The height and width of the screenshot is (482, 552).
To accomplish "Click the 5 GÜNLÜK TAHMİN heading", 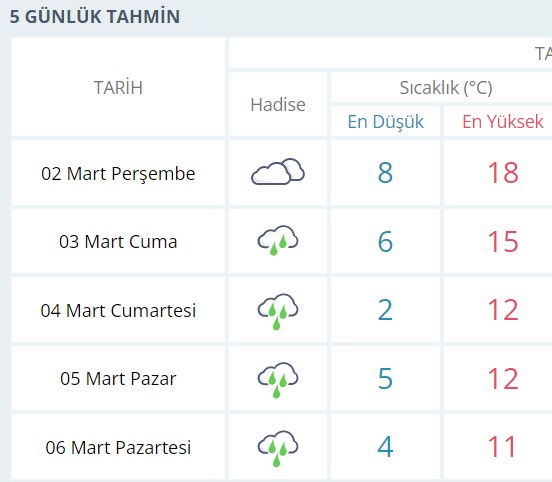I will pos(95,17).
